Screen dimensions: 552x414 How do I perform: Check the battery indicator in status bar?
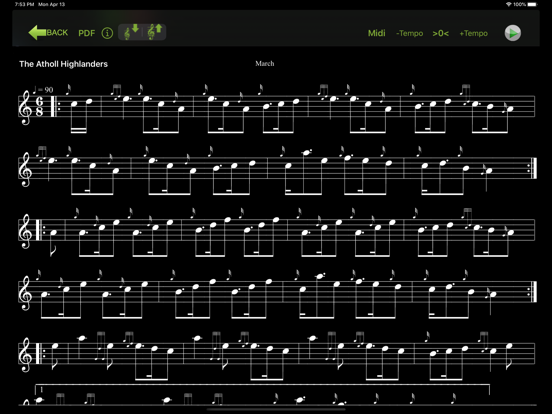(533, 4)
